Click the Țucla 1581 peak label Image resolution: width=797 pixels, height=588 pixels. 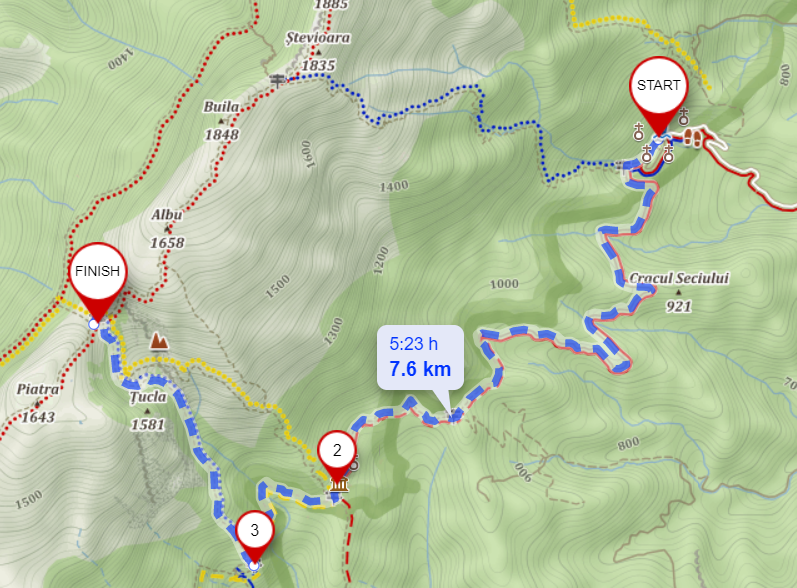(147, 411)
